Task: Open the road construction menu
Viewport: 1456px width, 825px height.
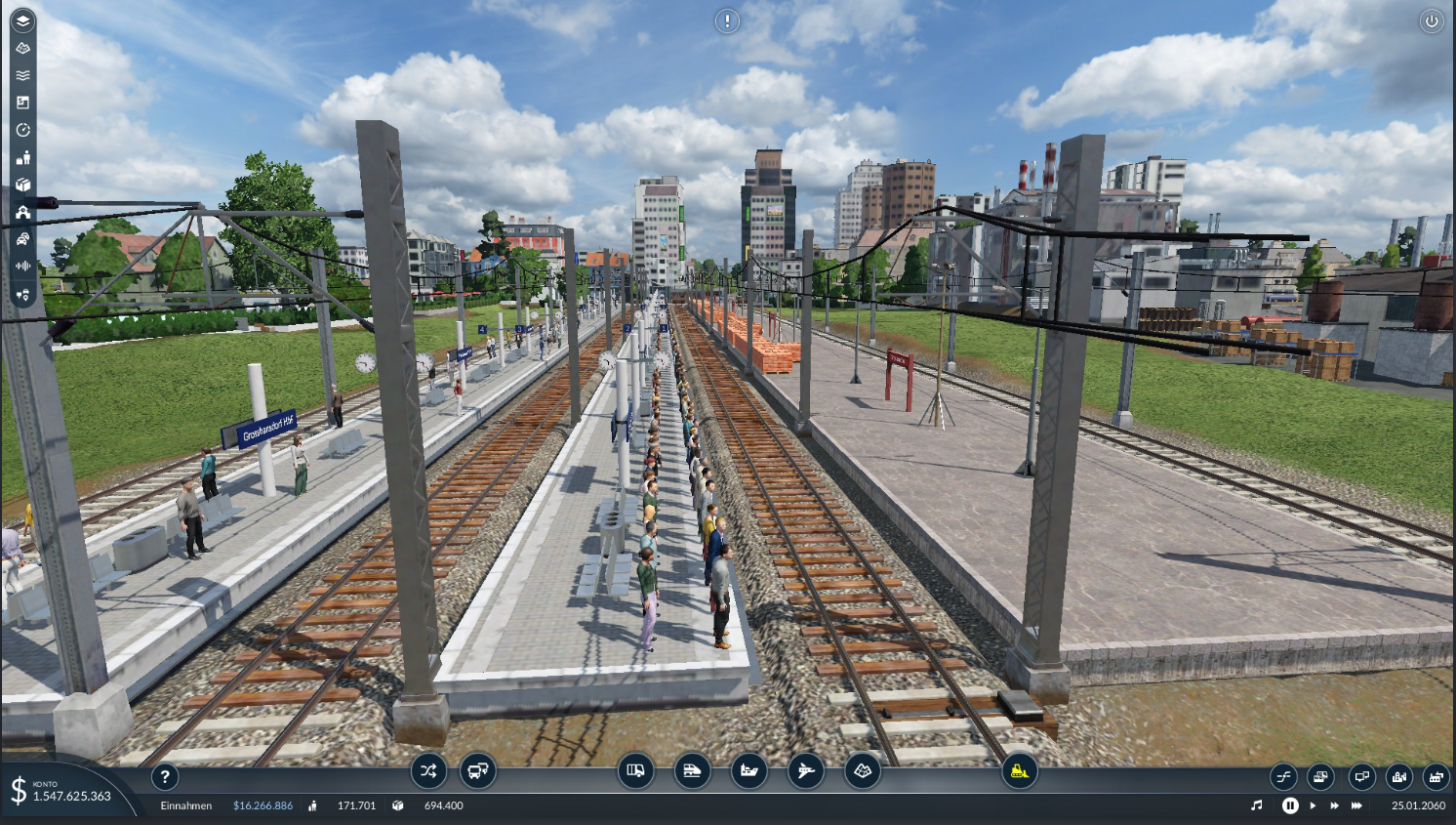Action: pyautogui.click(x=635, y=771)
